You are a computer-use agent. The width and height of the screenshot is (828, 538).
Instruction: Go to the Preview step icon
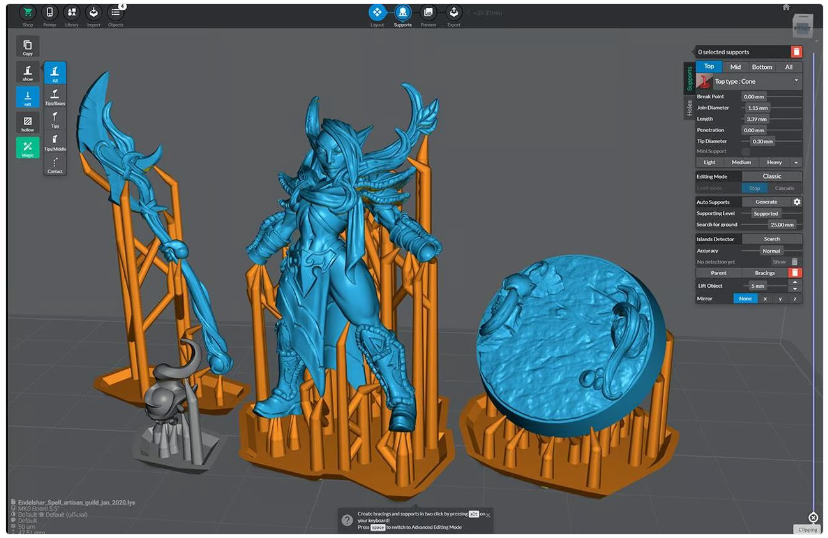tap(428, 13)
